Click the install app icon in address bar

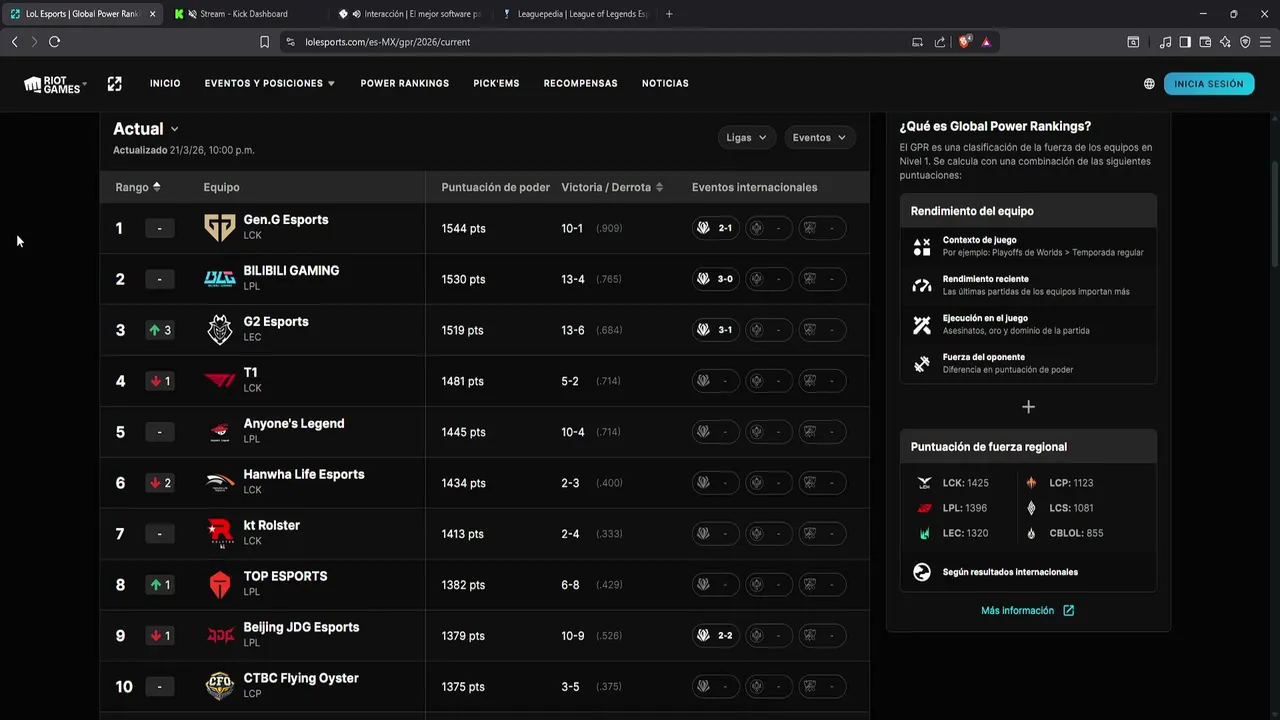(918, 42)
